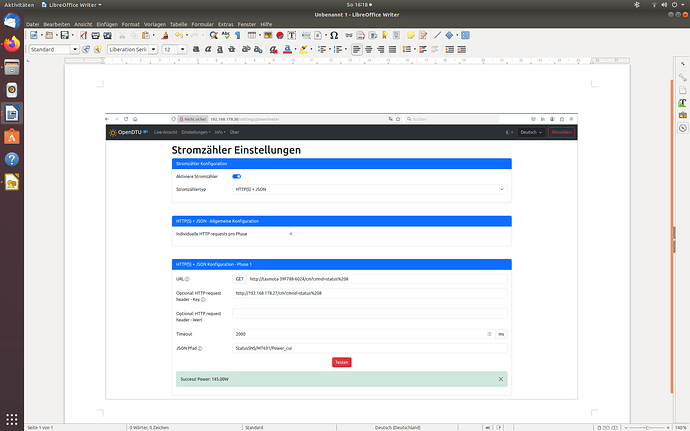Expand the Insert Table dropdown arrow

tap(259, 35)
